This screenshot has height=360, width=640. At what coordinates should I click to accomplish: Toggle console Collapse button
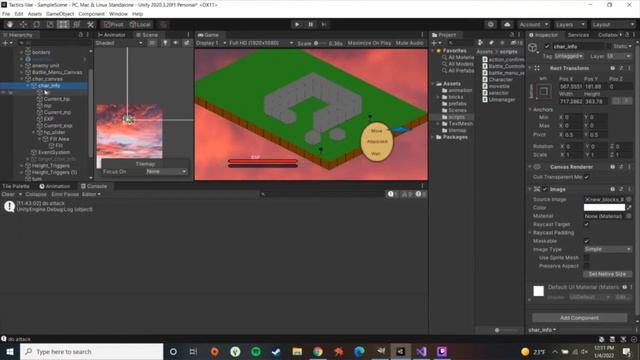(36, 194)
